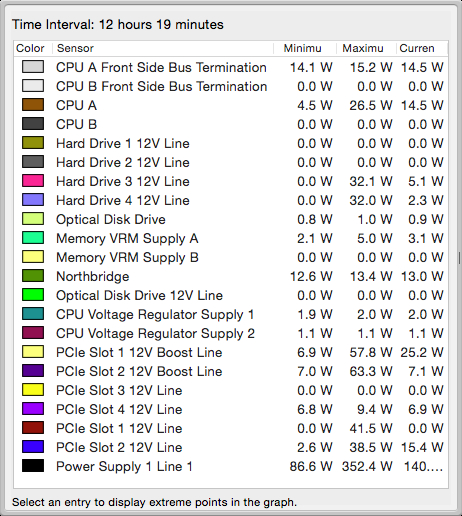The image size is (462, 516).
Task: Click the black Power Supply 1 swatch
Action: click(x=33, y=466)
